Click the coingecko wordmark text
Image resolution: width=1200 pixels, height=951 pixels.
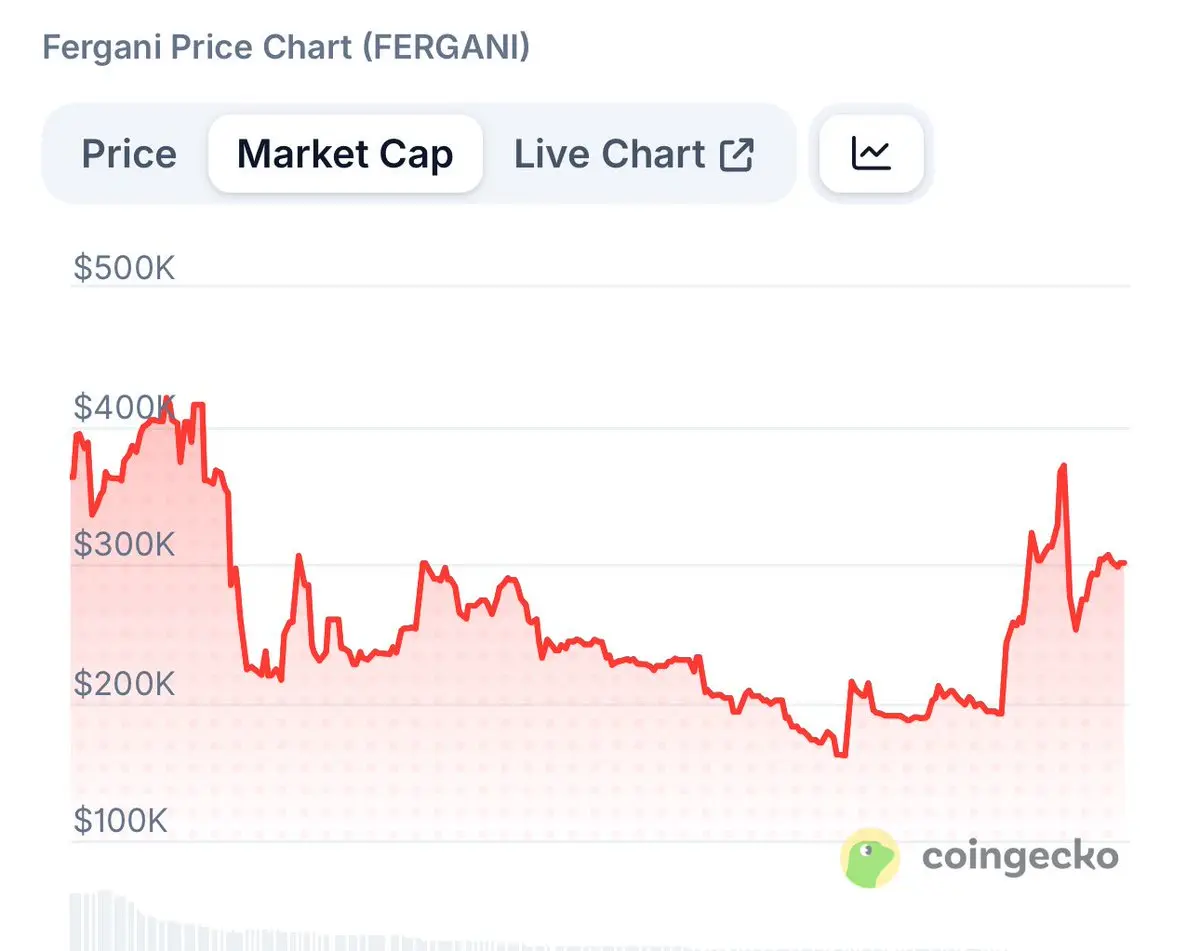[1020, 857]
